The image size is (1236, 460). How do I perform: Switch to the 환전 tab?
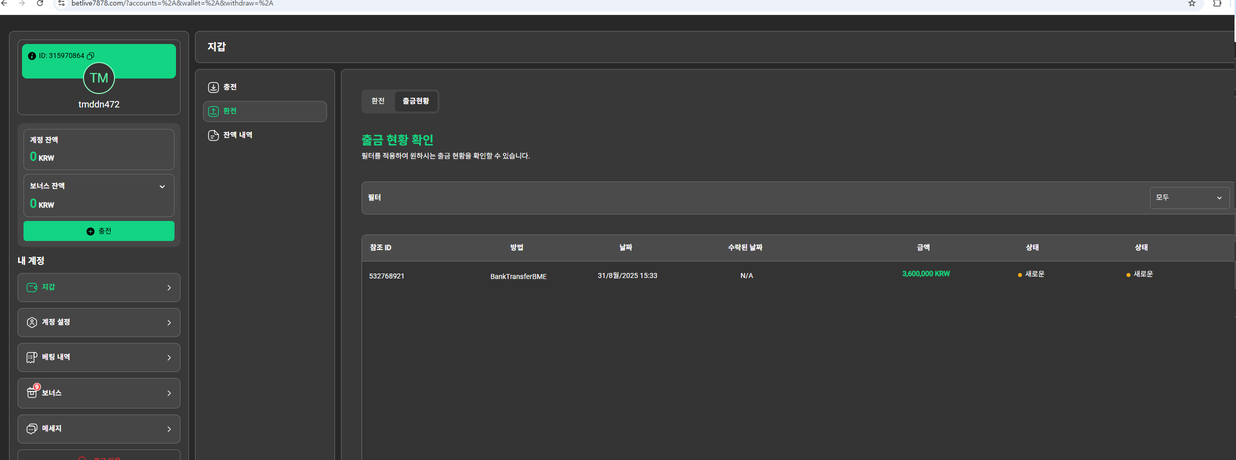[x=378, y=101]
